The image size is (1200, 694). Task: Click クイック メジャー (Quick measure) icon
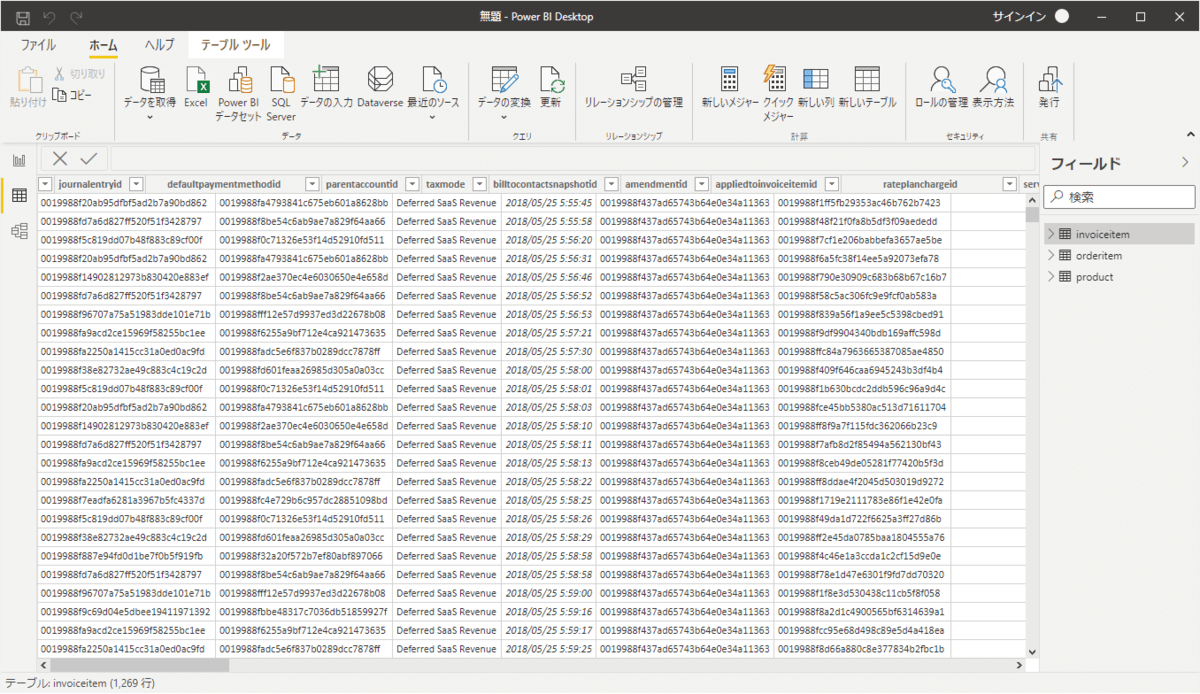click(x=773, y=81)
